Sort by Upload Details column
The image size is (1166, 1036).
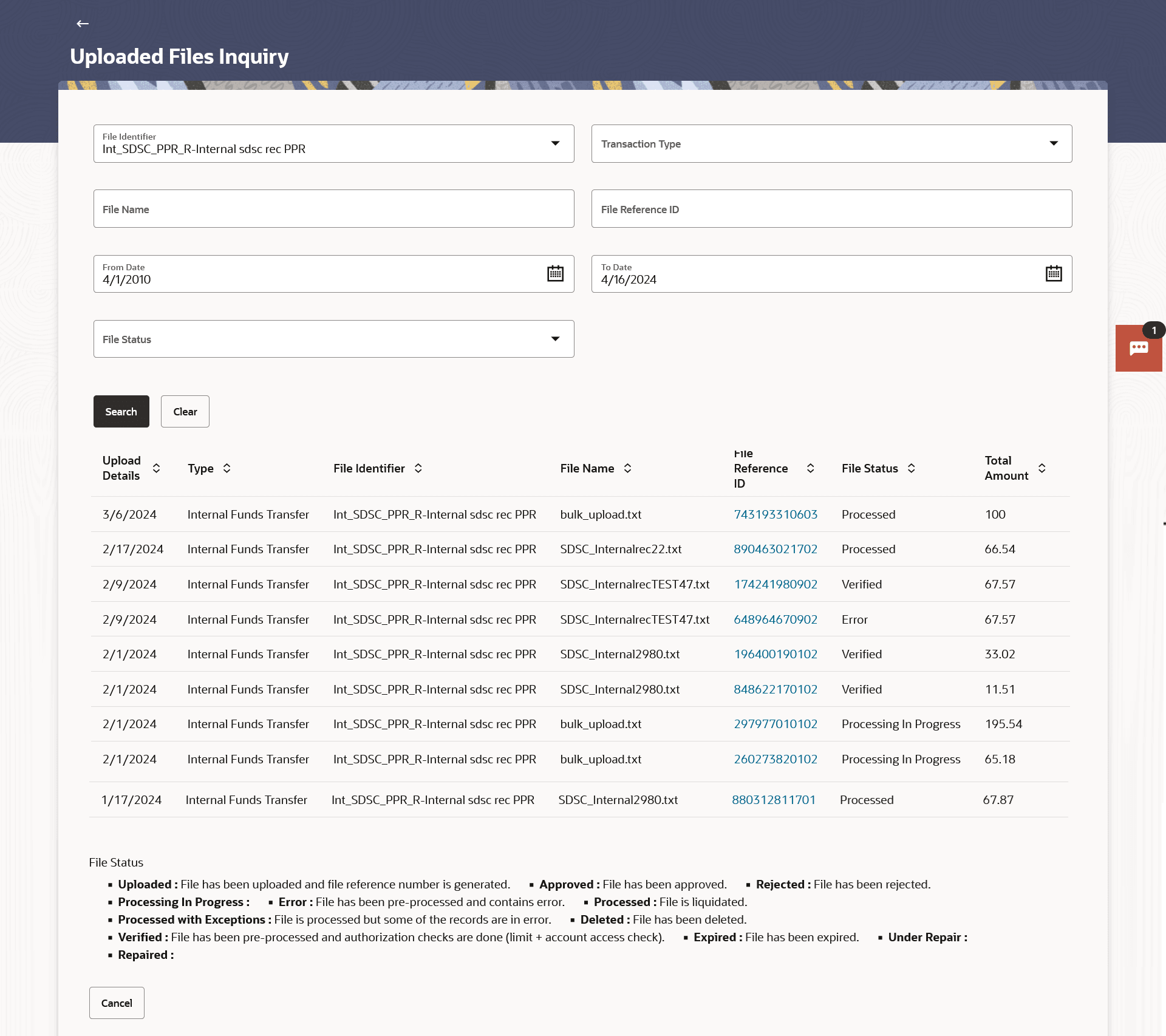pyautogui.click(x=156, y=468)
